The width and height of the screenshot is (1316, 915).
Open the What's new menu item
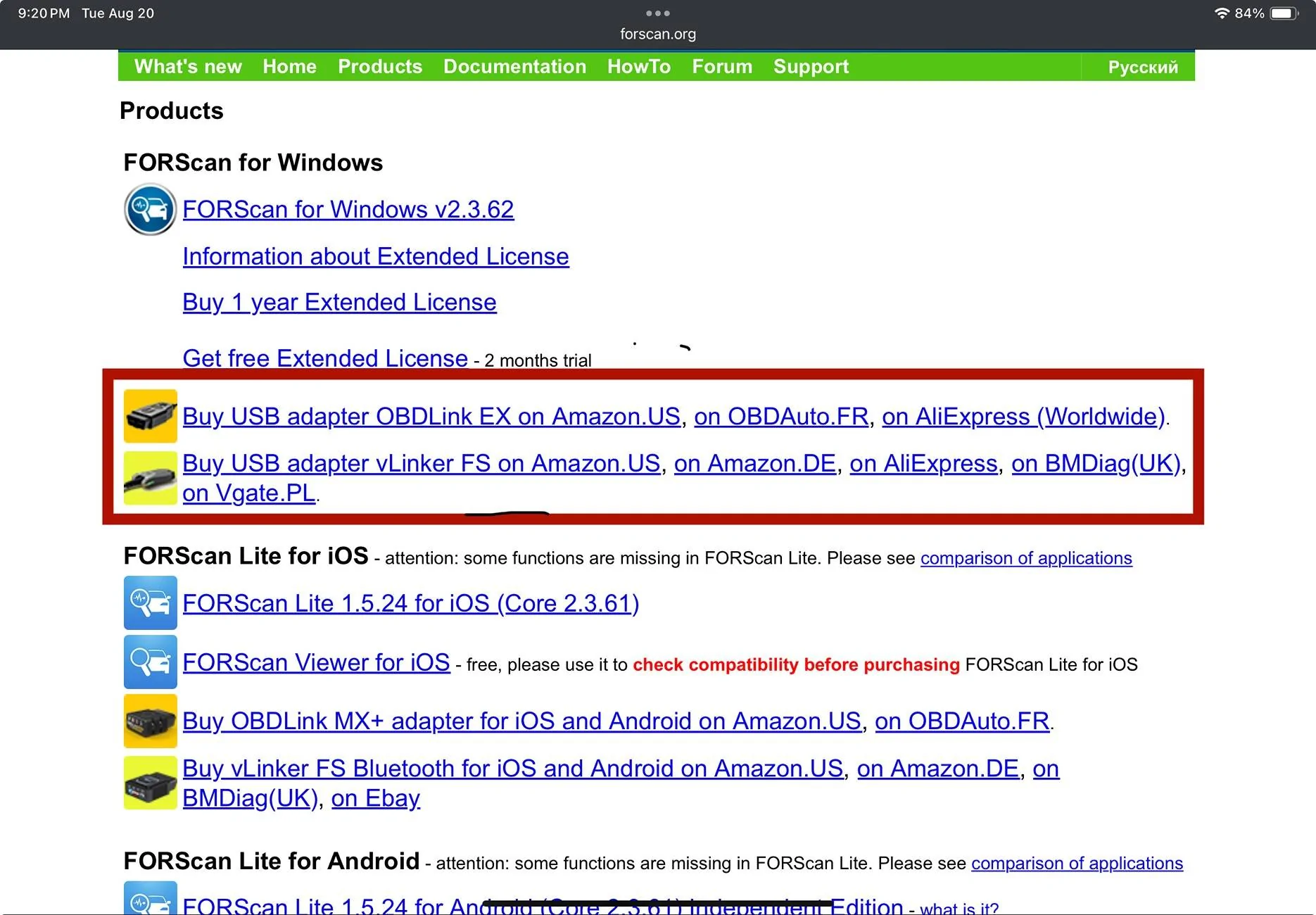coord(188,66)
